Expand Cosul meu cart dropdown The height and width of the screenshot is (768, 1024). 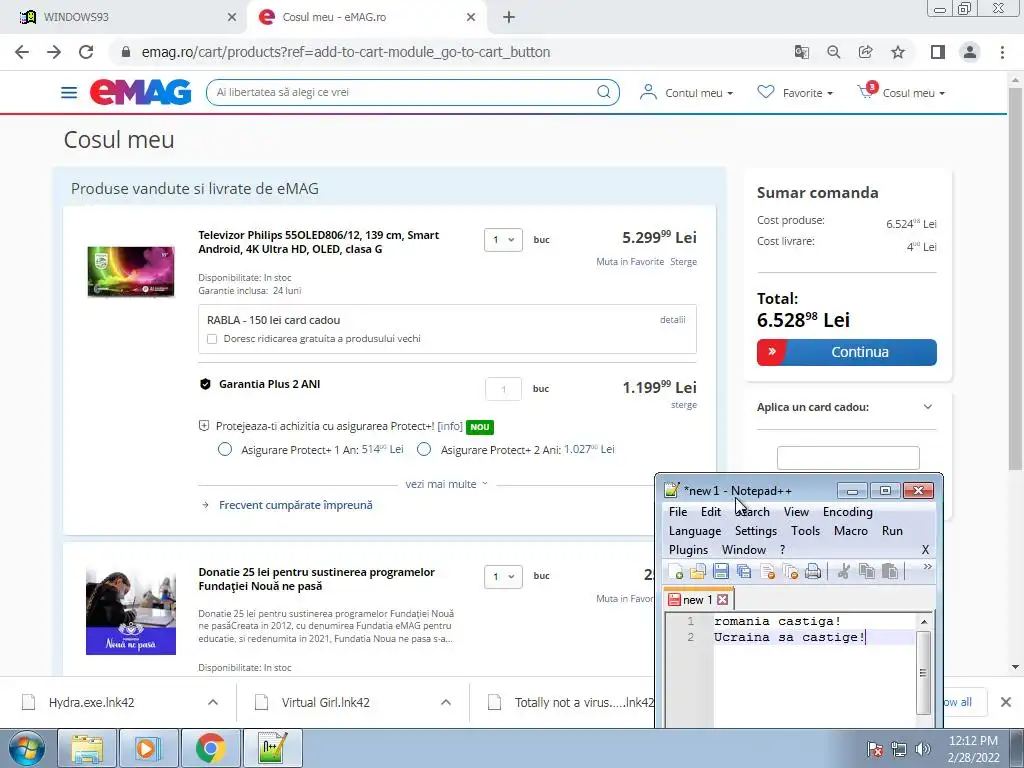point(901,93)
